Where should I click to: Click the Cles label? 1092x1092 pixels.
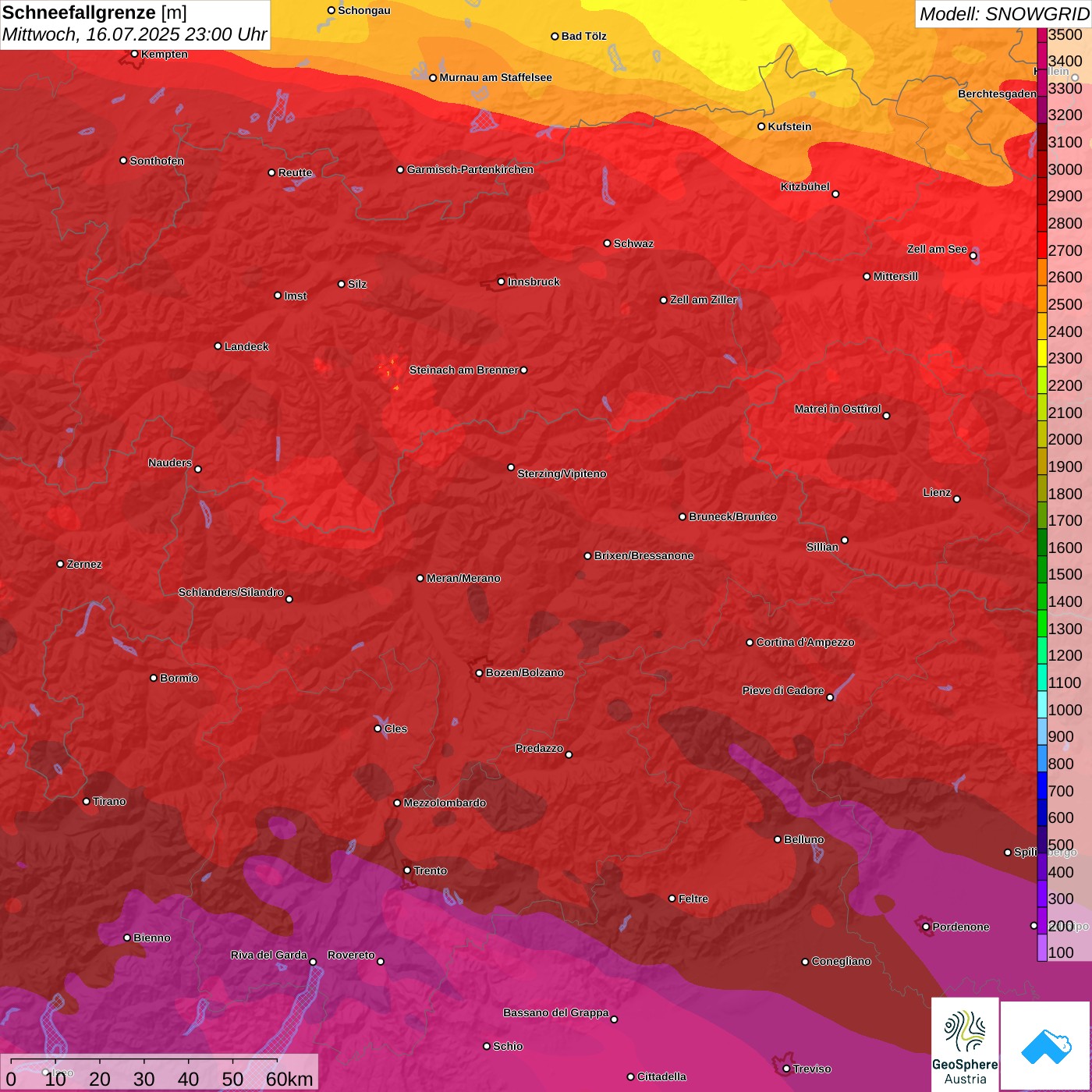pos(395,729)
